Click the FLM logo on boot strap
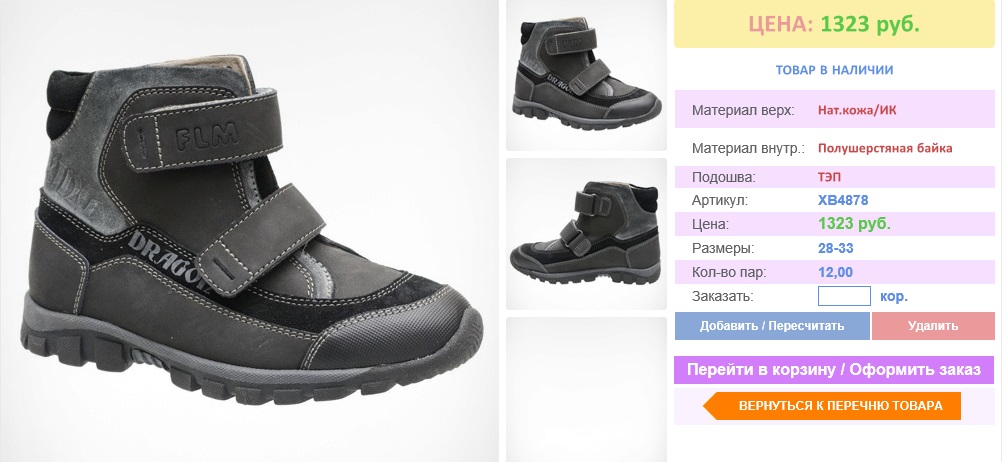Viewport: 1002px width, 462px height. point(206,135)
